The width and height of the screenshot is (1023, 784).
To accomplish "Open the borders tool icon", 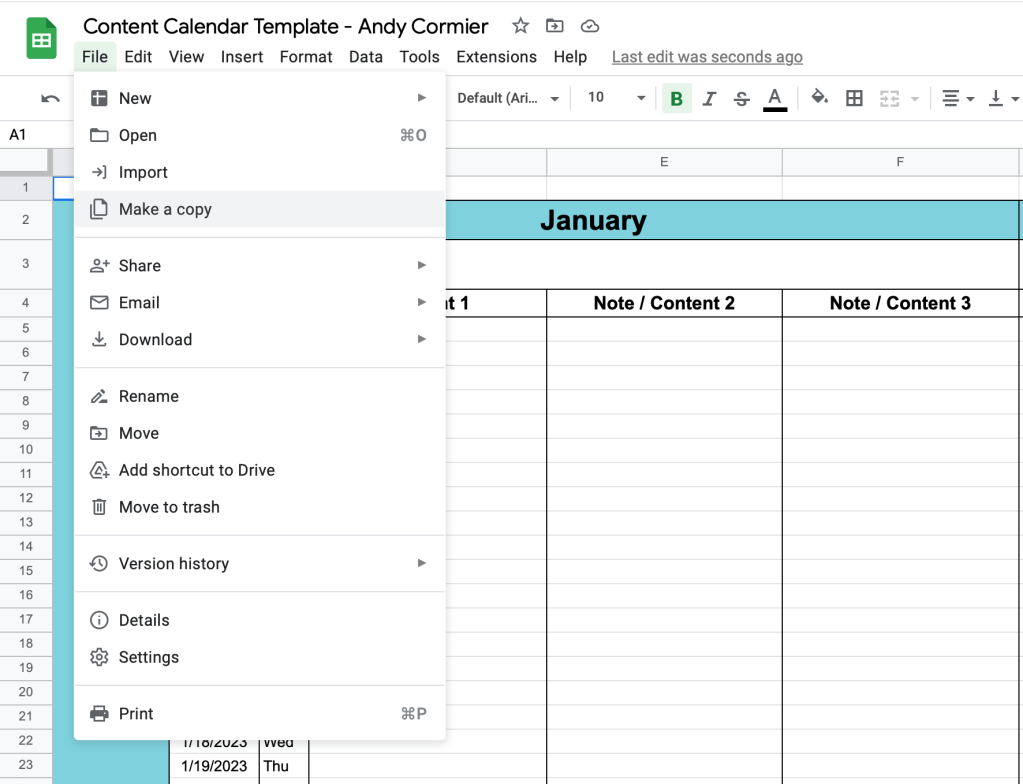I will pyautogui.click(x=854, y=98).
